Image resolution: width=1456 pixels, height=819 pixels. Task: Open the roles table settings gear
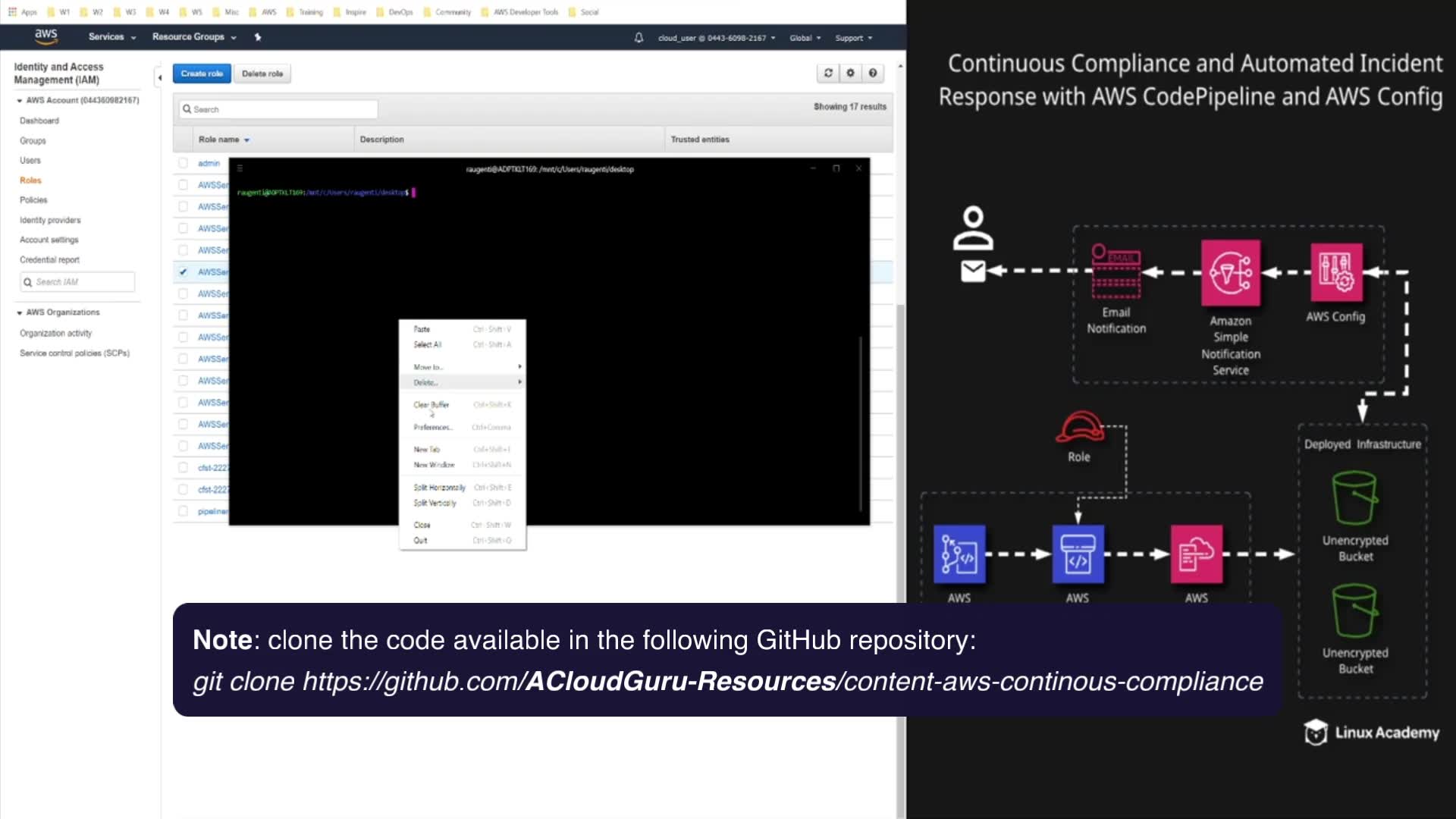pos(850,74)
